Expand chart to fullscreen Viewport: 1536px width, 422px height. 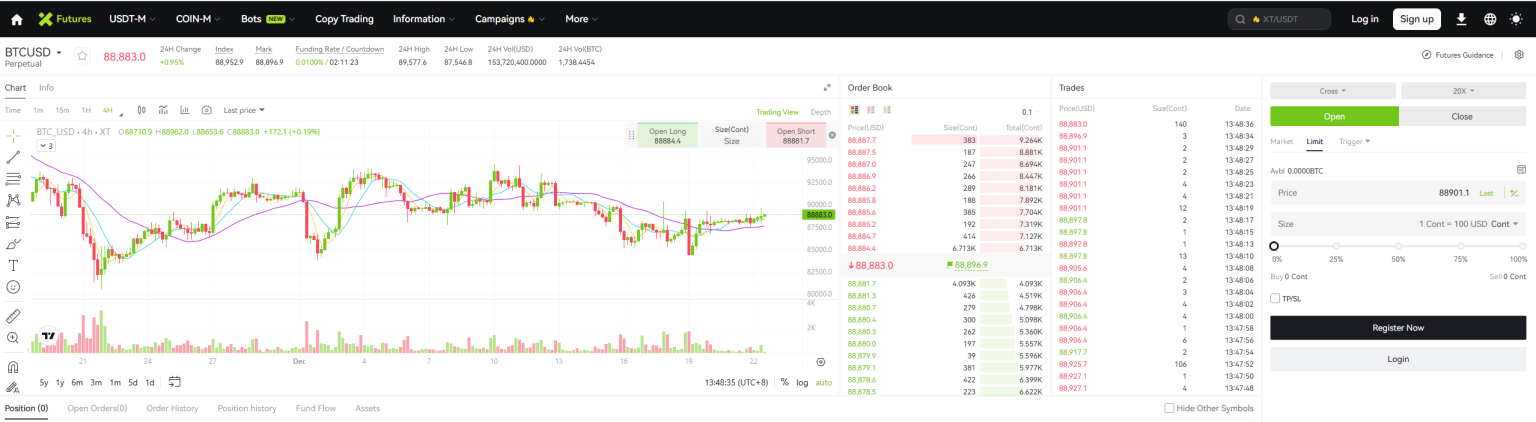click(x=827, y=88)
